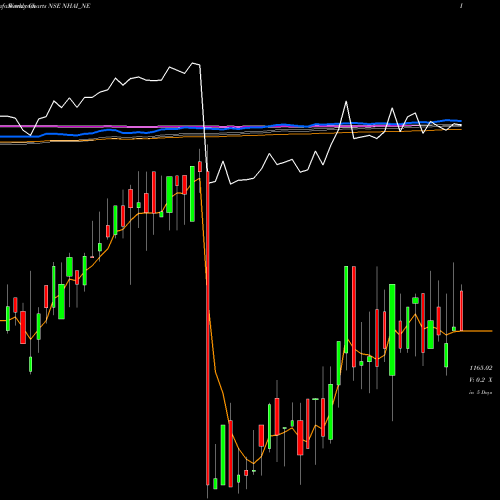500x500 pixels.
Task: Select the giant red crash candlestick
Action: point(208,328)
